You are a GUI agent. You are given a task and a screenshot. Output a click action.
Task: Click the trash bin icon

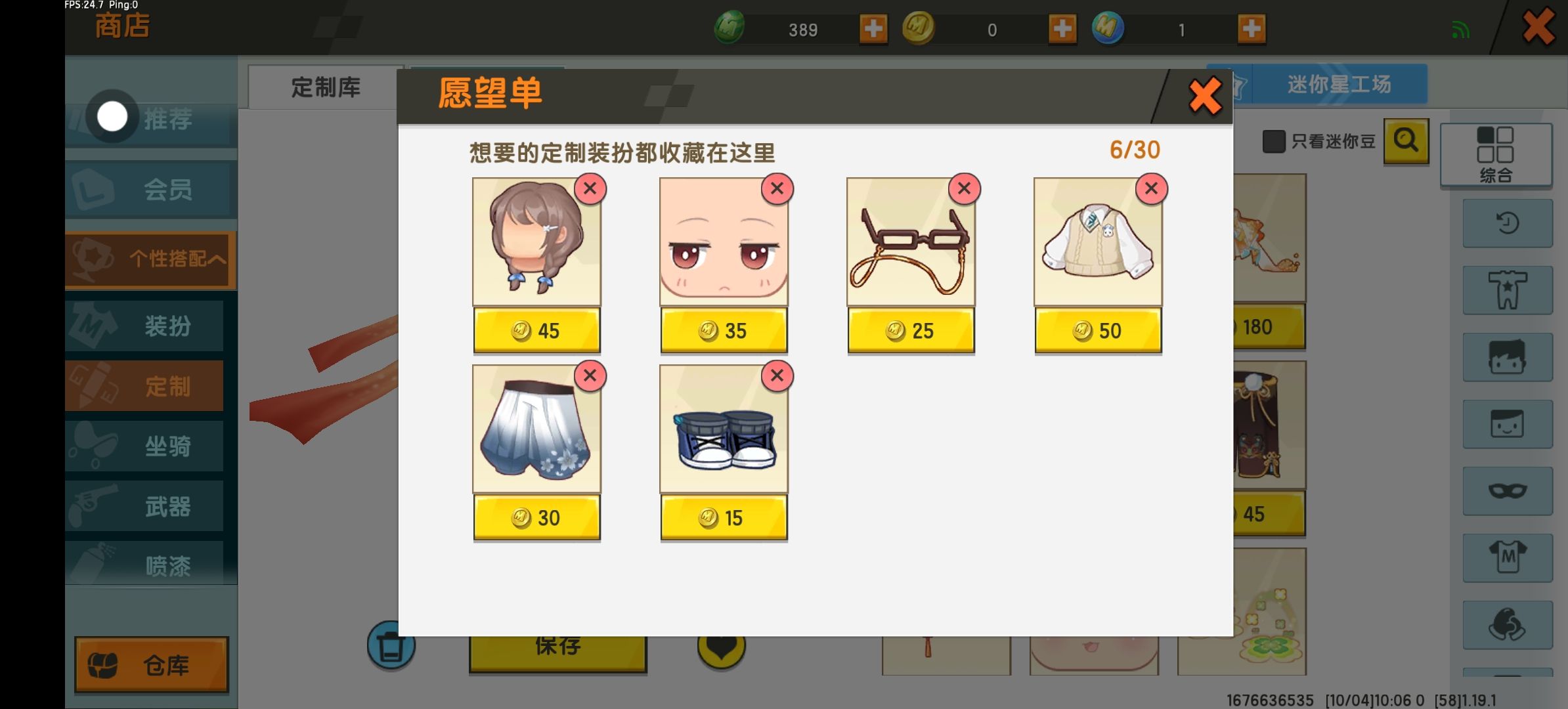tap(391, 645)
